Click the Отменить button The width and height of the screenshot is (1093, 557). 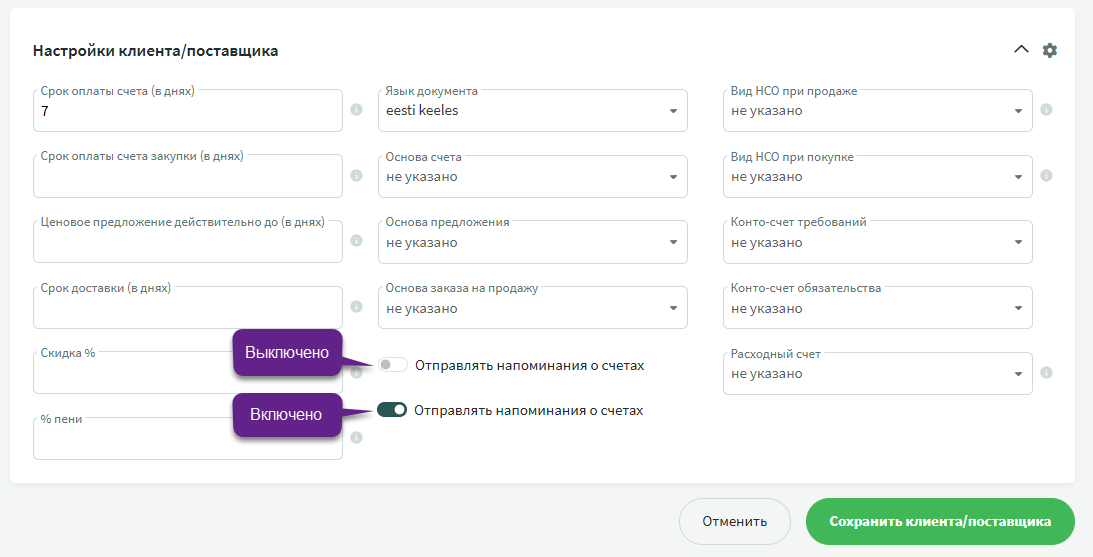734,521
